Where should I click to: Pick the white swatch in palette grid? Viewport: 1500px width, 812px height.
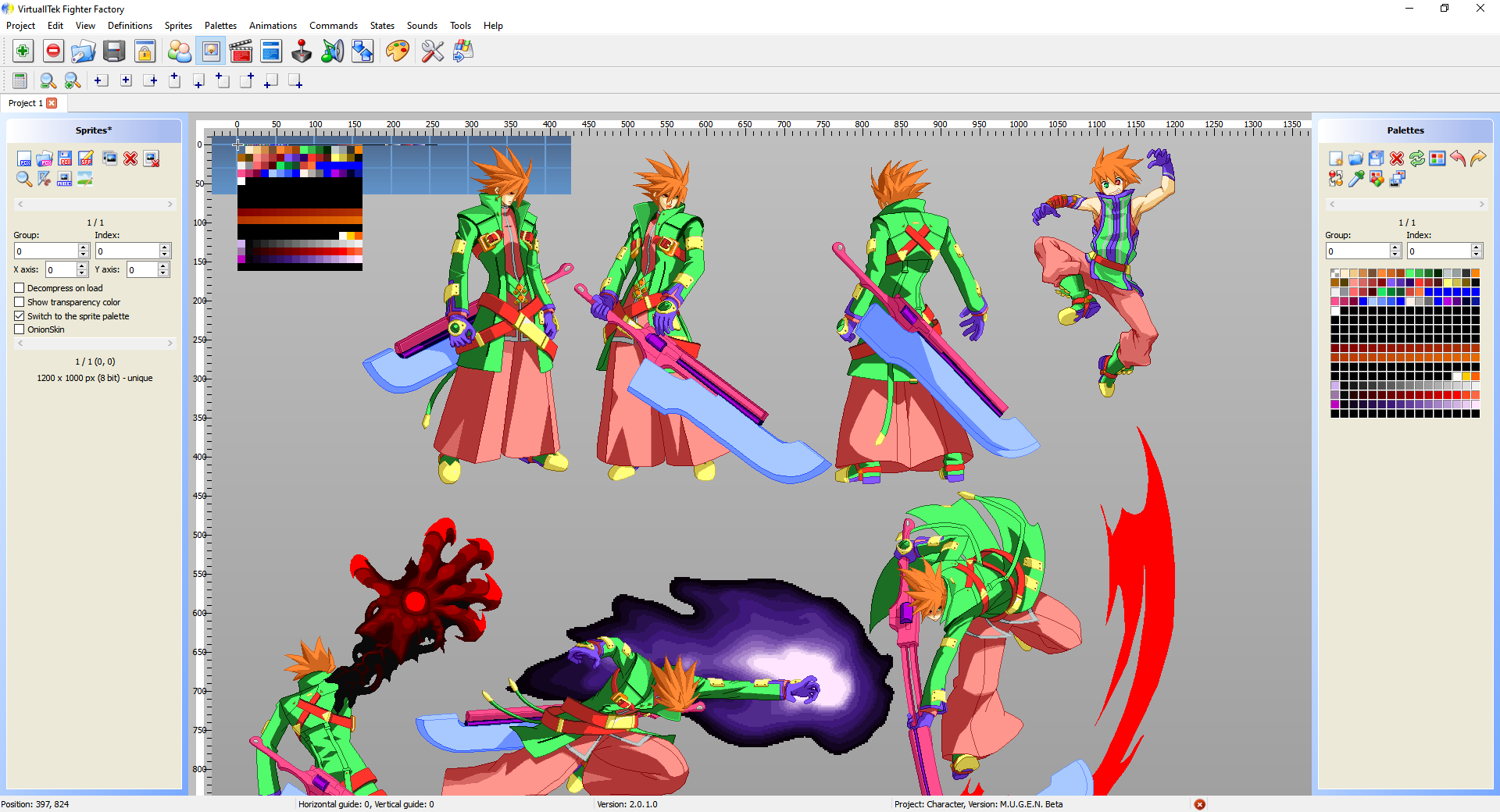(x=1335, y=311)
